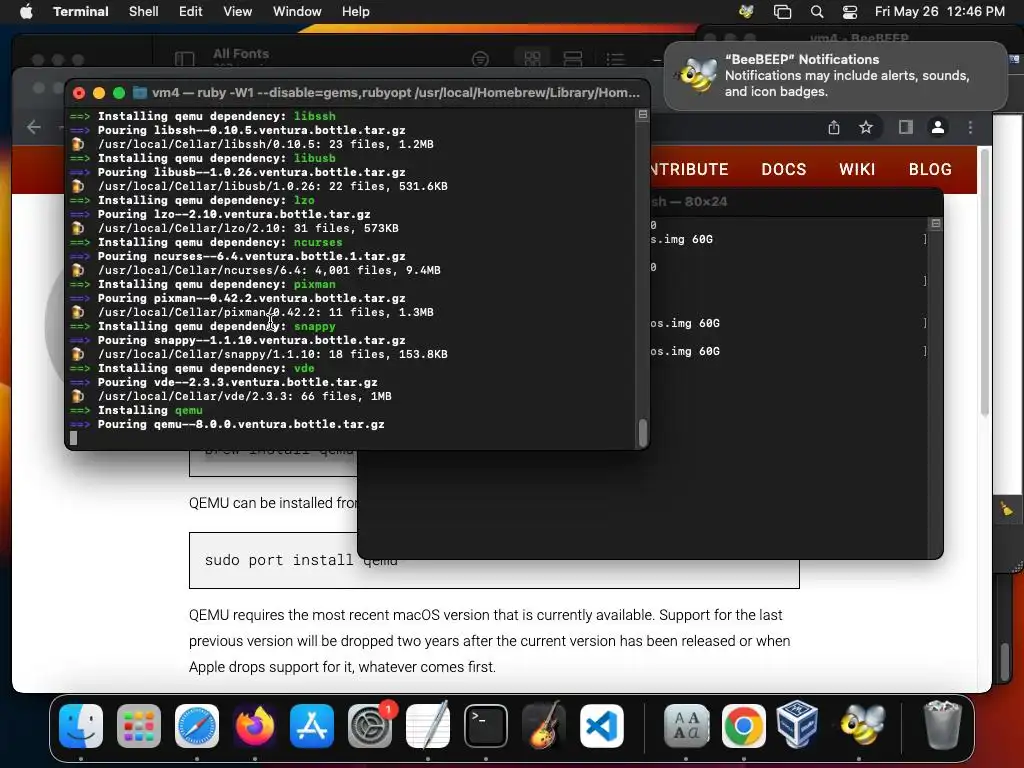Click the date and time in menu bar
The height and width of the screenshot is (768, 1024).
pos(939,11)
